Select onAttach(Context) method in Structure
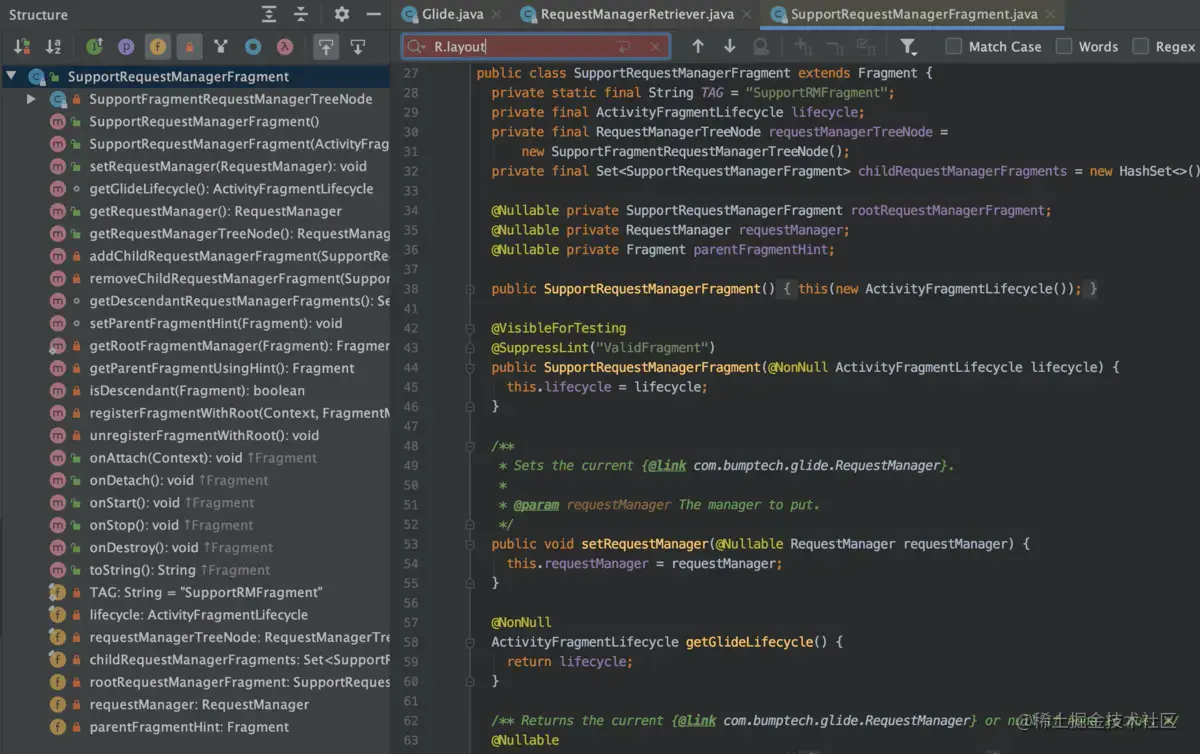Viewport: 1200px width, 754px height. tap(166, 458)
